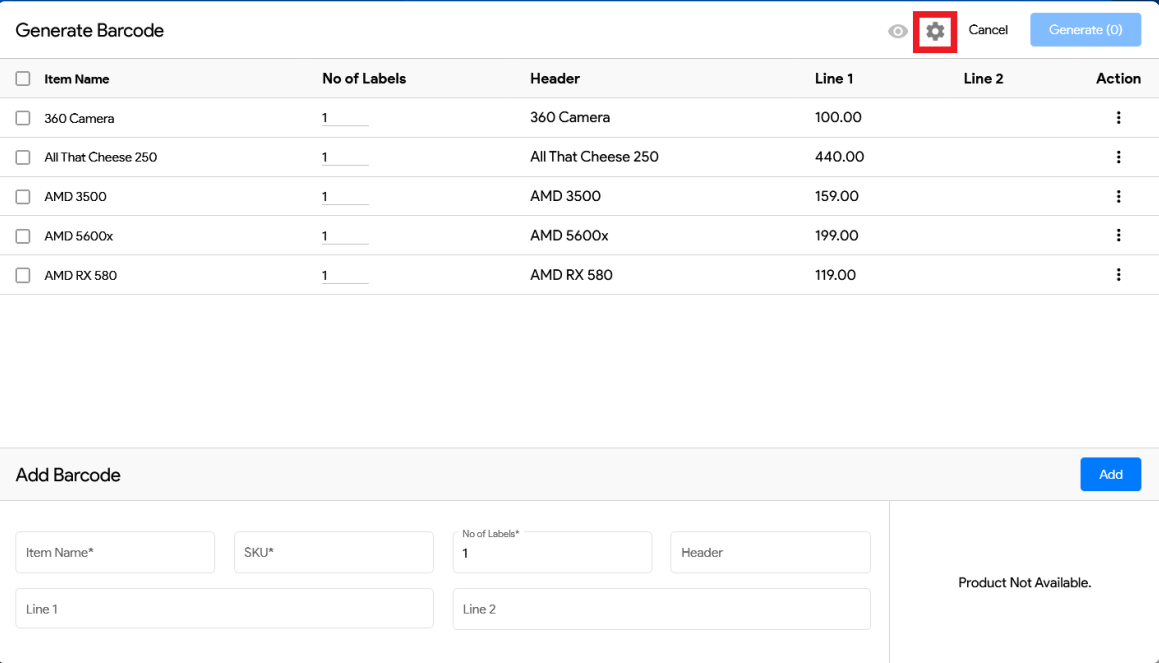Edit label count for AMD RX 580
Viewport: 1159px width, 663px height.
point(344,275)
